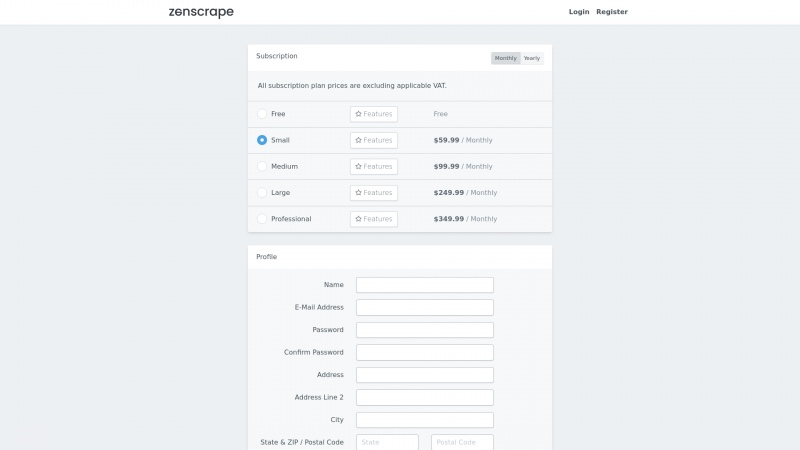Show Features for the Medium plan
Image resolution: width=800 pixels, height=450 pixels.
pos(374,166)
